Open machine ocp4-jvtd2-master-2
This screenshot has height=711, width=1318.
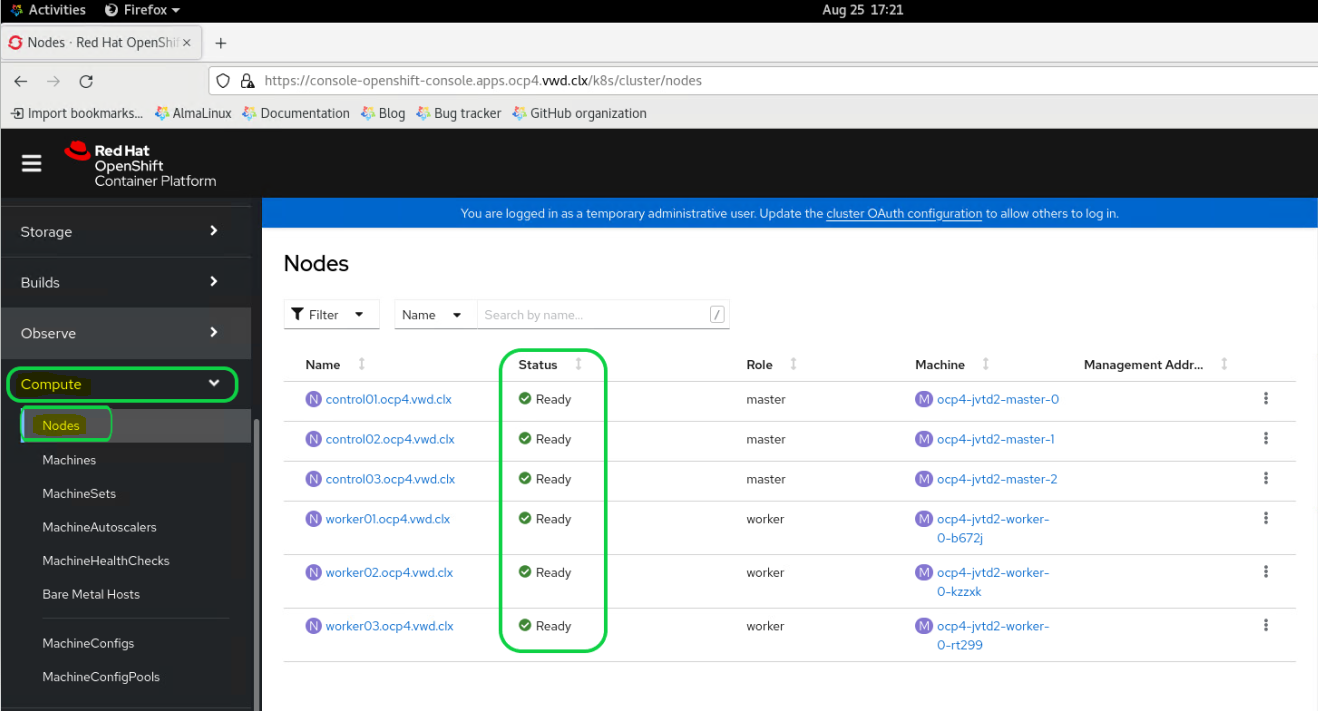(997, 479)
